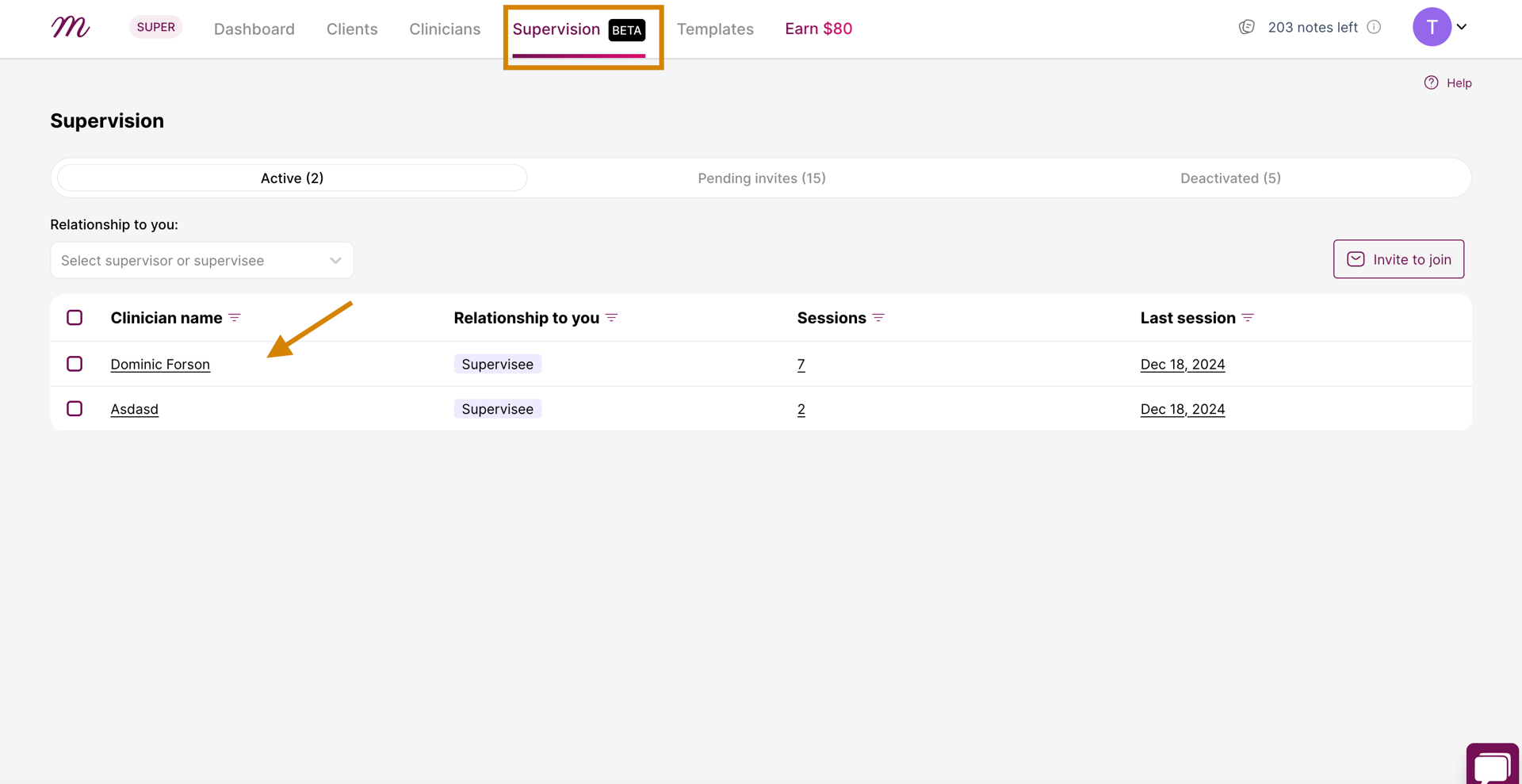Click the Sessions column sort icon

click(878, 318)
